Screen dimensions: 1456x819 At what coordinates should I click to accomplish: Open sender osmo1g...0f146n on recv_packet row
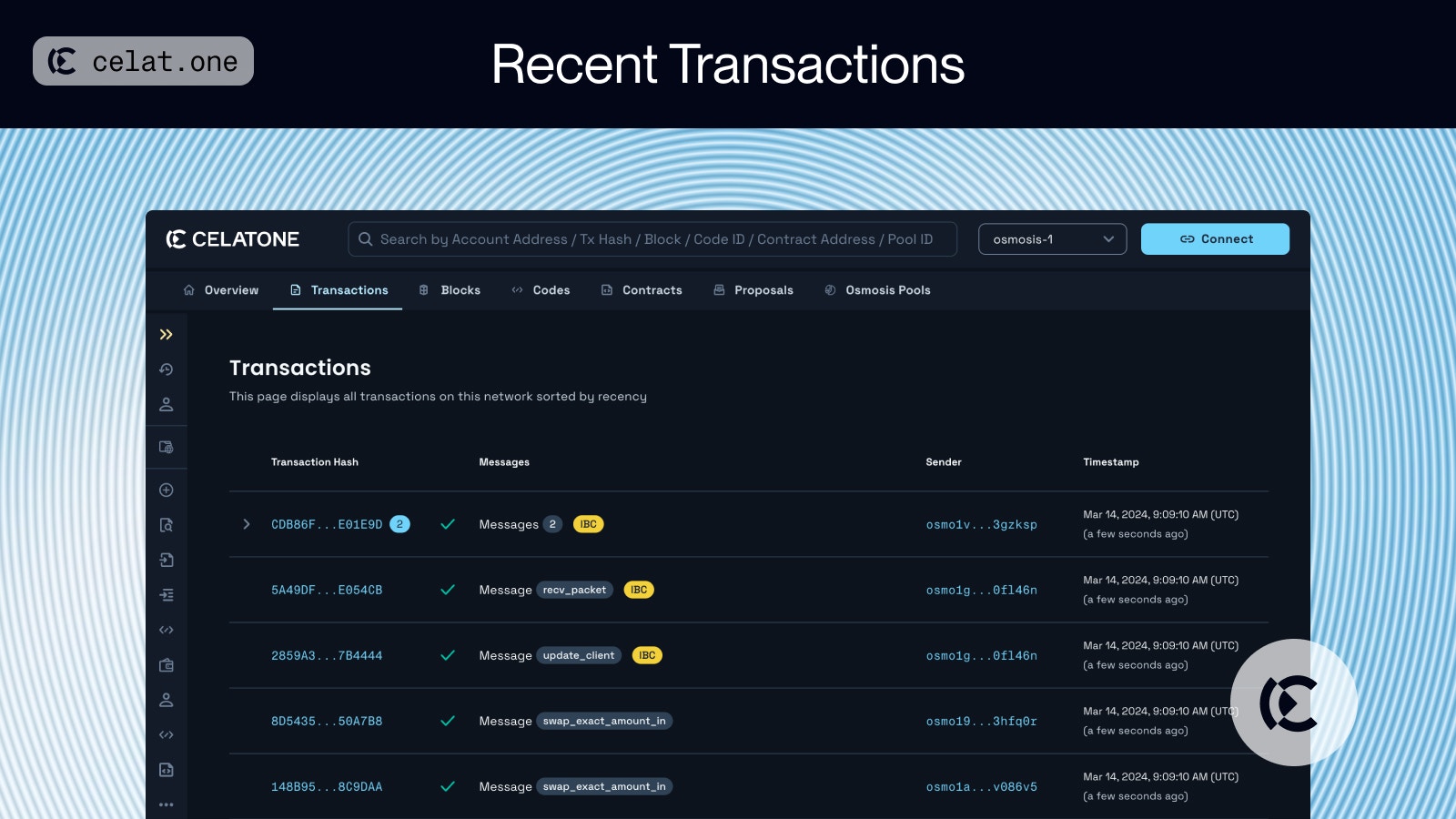(x=981, y=590)
